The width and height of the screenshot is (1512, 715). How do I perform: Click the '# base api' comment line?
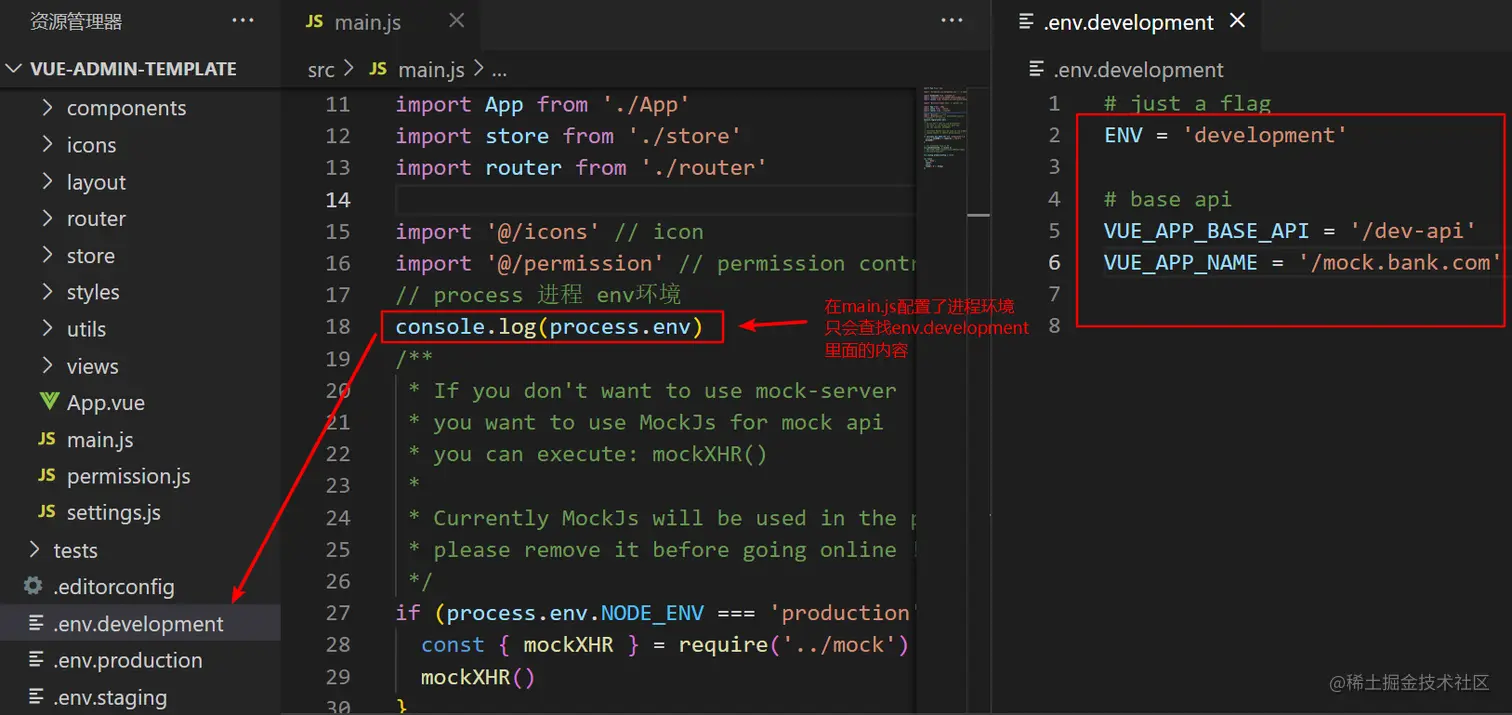pyautogui.click(x=1167, y=199)
